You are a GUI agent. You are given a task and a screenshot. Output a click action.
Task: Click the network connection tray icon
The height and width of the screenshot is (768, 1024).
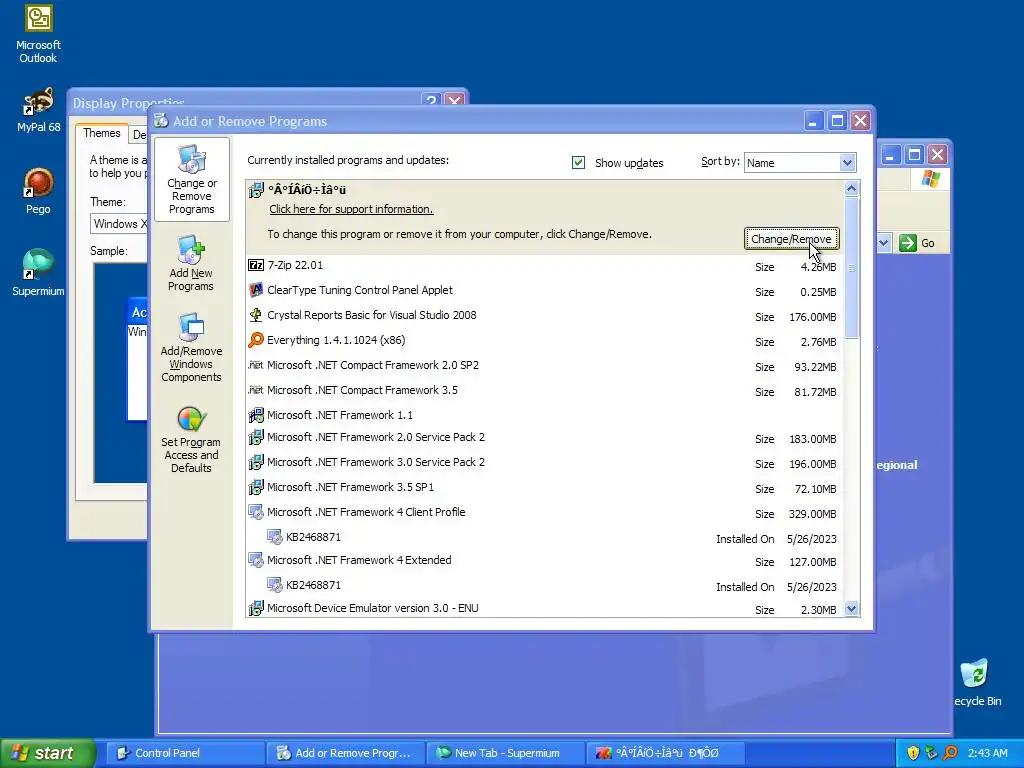(x=931, y=753)
